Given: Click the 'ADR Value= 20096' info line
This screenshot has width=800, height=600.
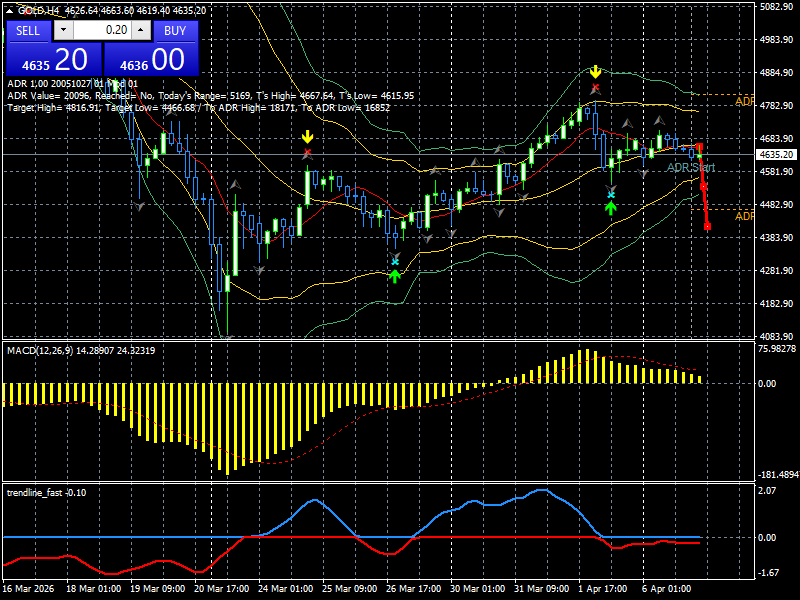Looking at the screenshot, I should coord(211,95).
